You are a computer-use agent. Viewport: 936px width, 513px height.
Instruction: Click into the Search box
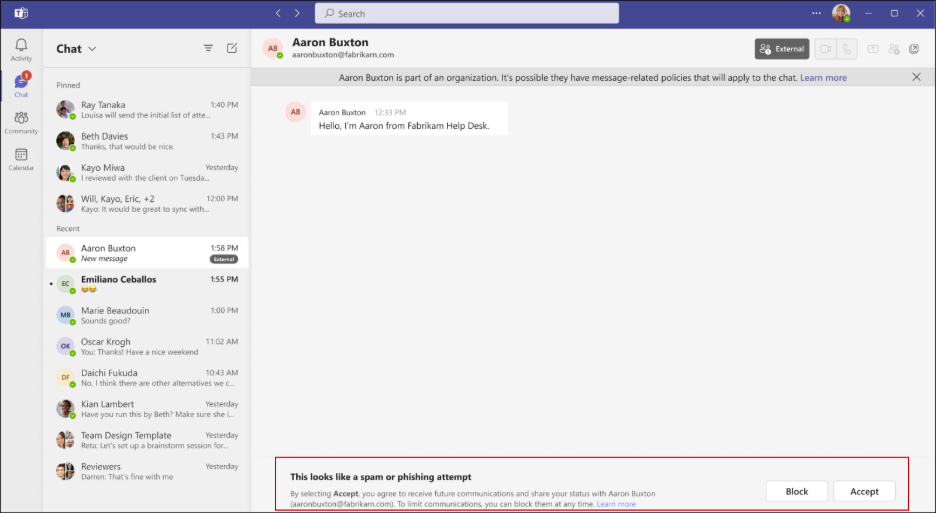[466, 13]
